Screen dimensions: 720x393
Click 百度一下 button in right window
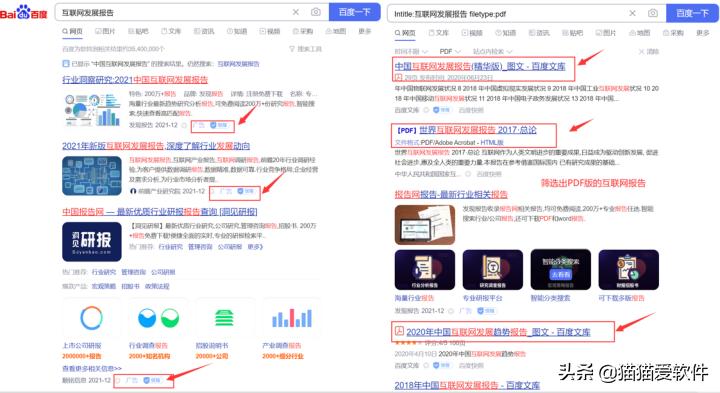click(692, 13)
